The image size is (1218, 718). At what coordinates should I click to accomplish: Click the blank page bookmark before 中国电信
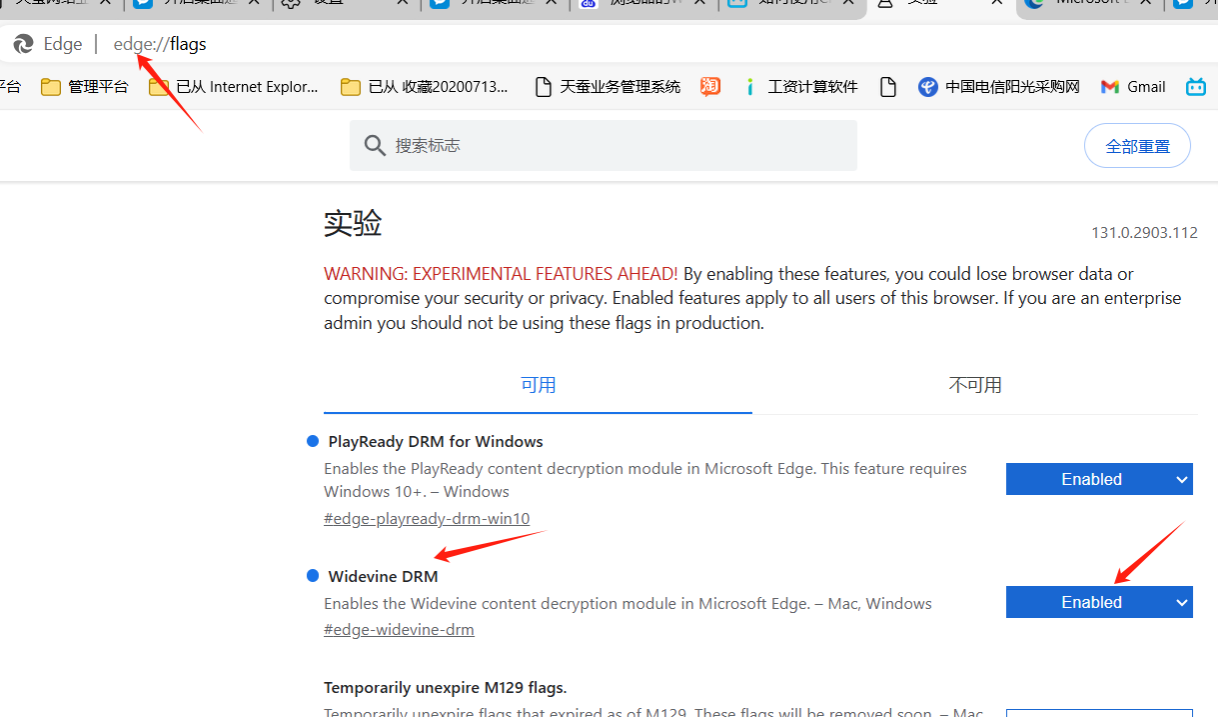[x=888, y=87]
